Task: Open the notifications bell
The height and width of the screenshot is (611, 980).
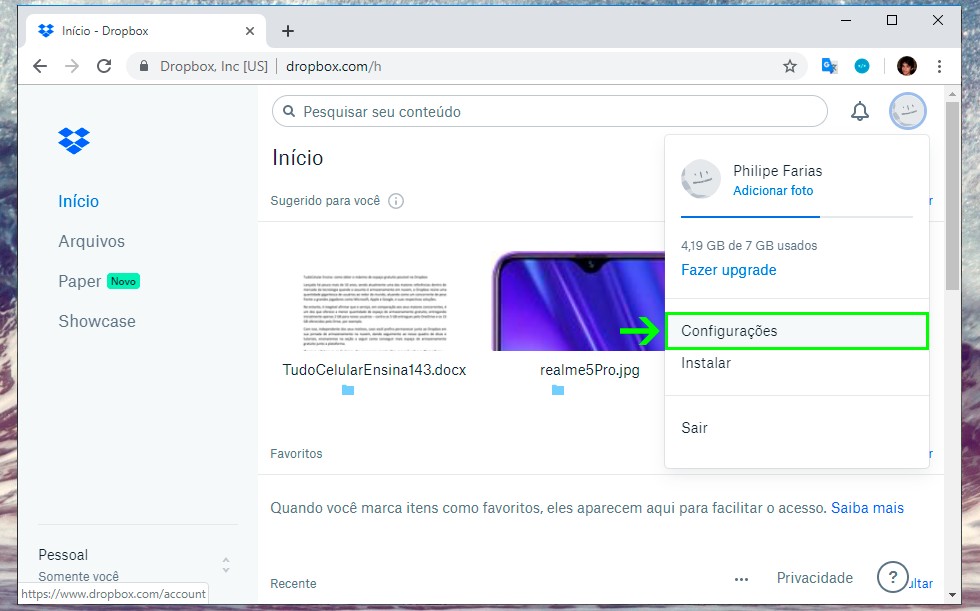Action: point(859,111)
